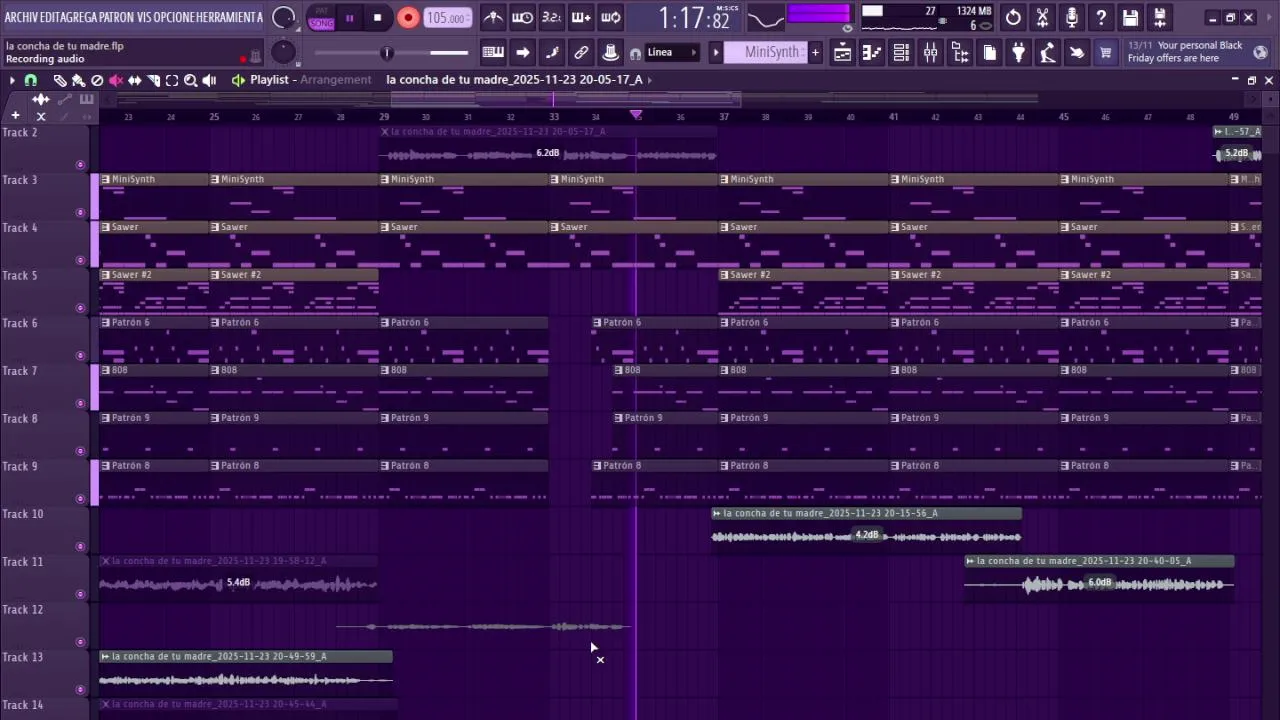
Task: Click the main pitch knob
Action: [284, 52]
